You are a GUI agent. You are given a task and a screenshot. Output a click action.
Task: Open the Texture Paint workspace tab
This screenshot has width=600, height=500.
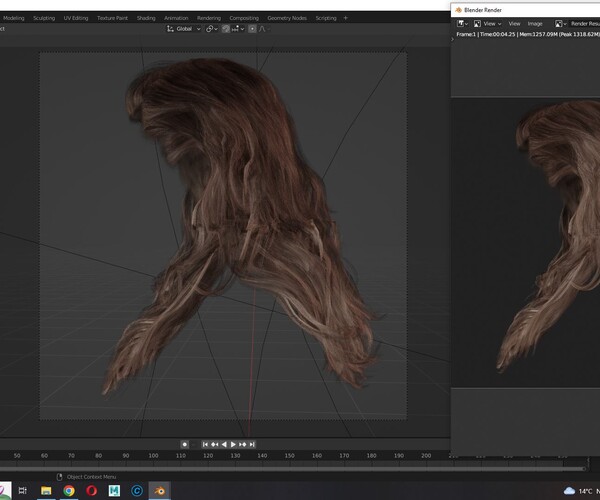click(x=112, y=18)
